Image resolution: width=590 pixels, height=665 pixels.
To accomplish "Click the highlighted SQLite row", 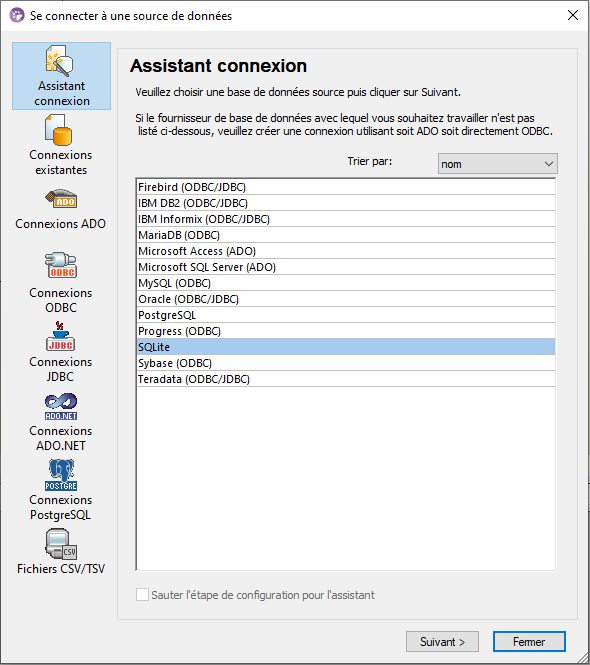I will 346,347.
